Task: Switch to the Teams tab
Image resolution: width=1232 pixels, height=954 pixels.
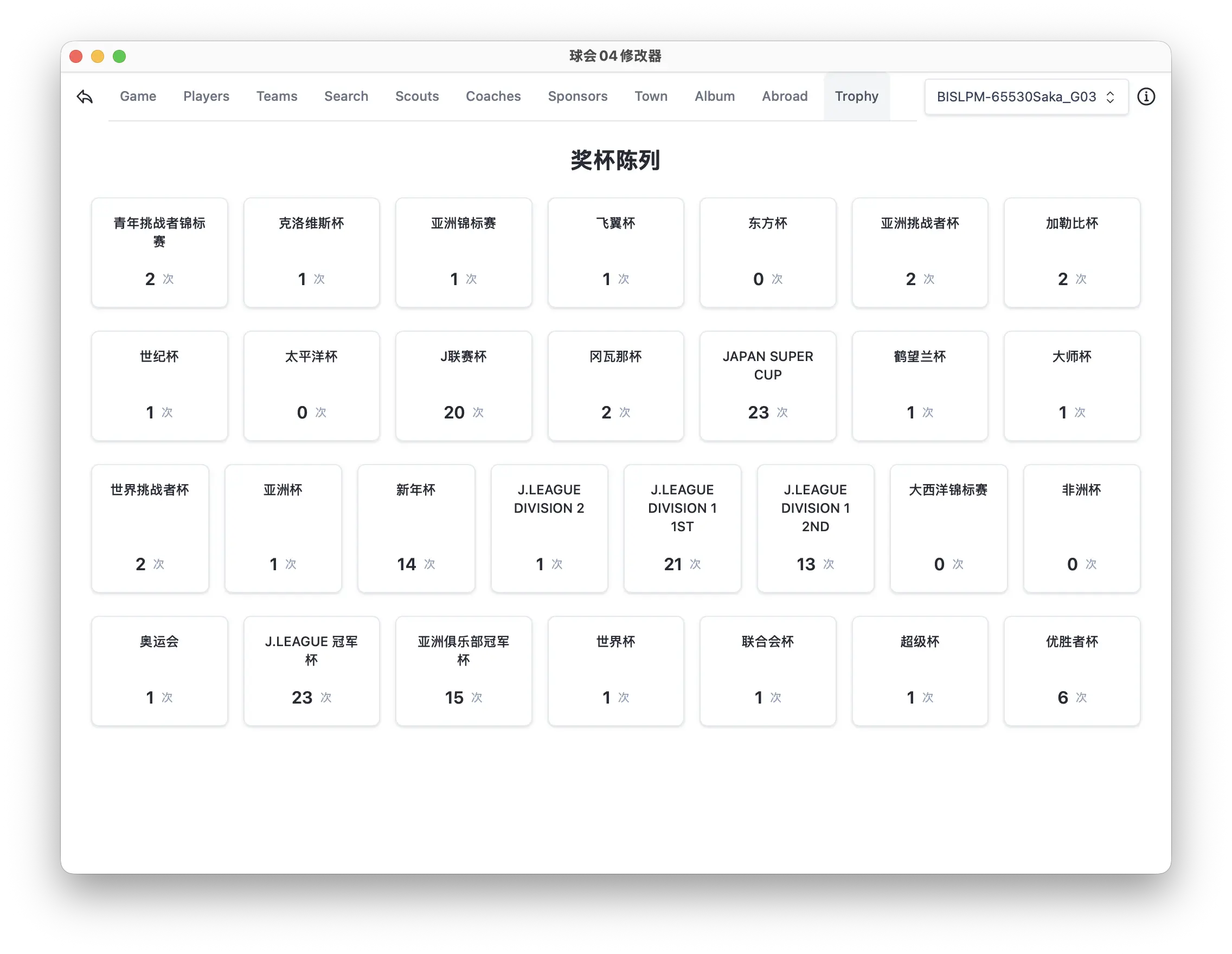Action: (277, 96)
